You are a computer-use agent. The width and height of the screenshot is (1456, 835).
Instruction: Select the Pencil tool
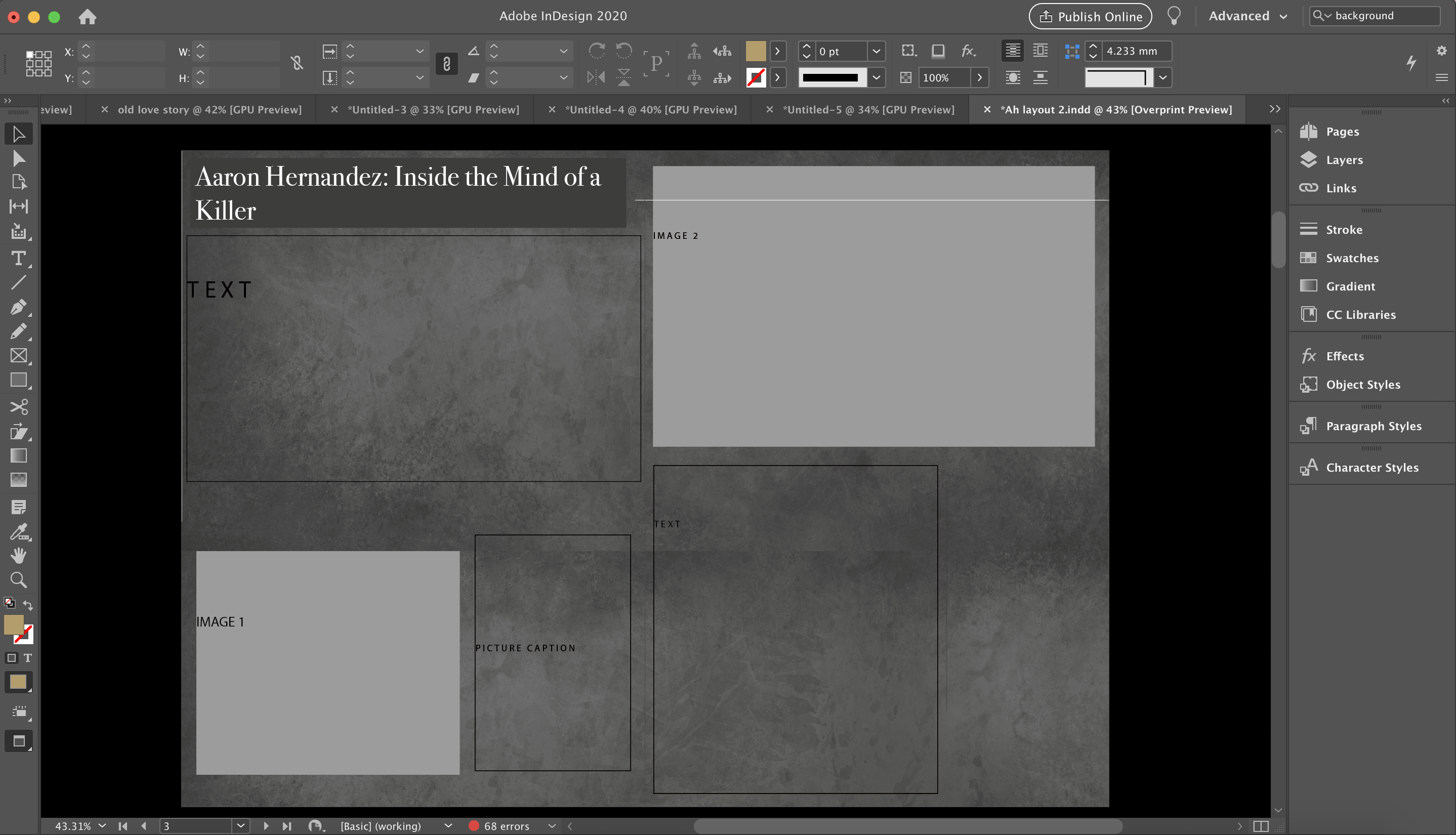pyautogui.click(x=18, y=331)
